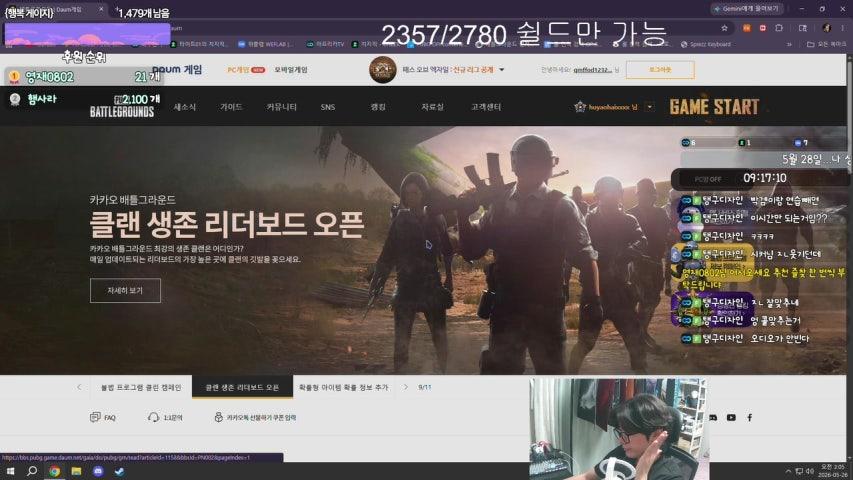Click the taskbar volume icon
This screenshot has width=853, height=480.
pos(810,471)
